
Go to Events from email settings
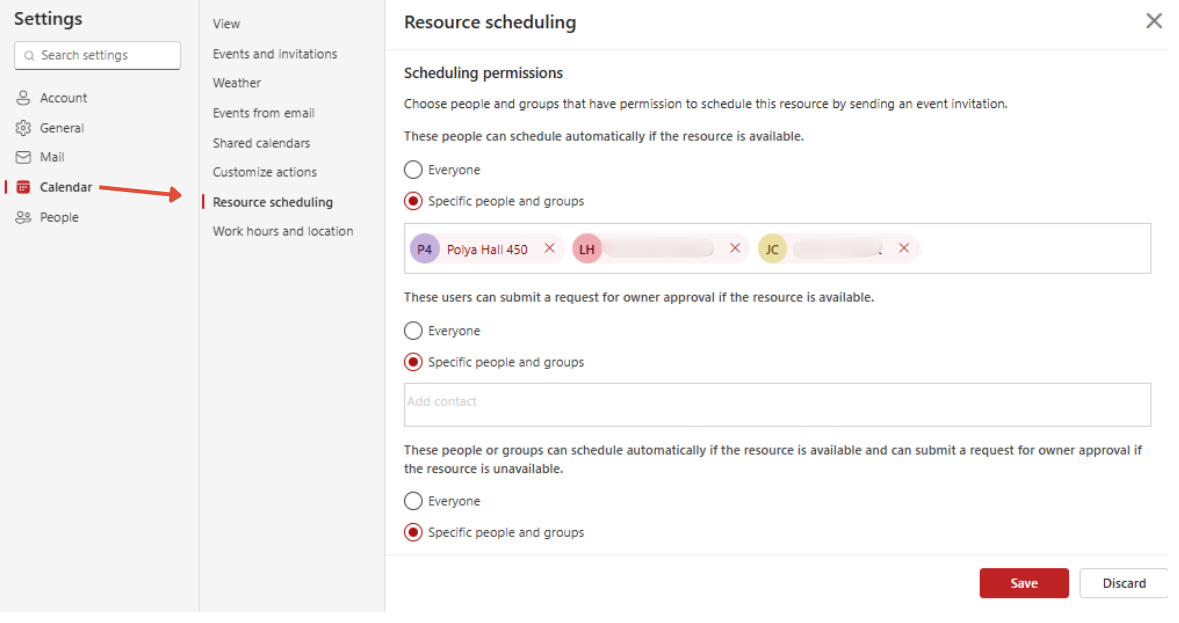pos(263,113)
